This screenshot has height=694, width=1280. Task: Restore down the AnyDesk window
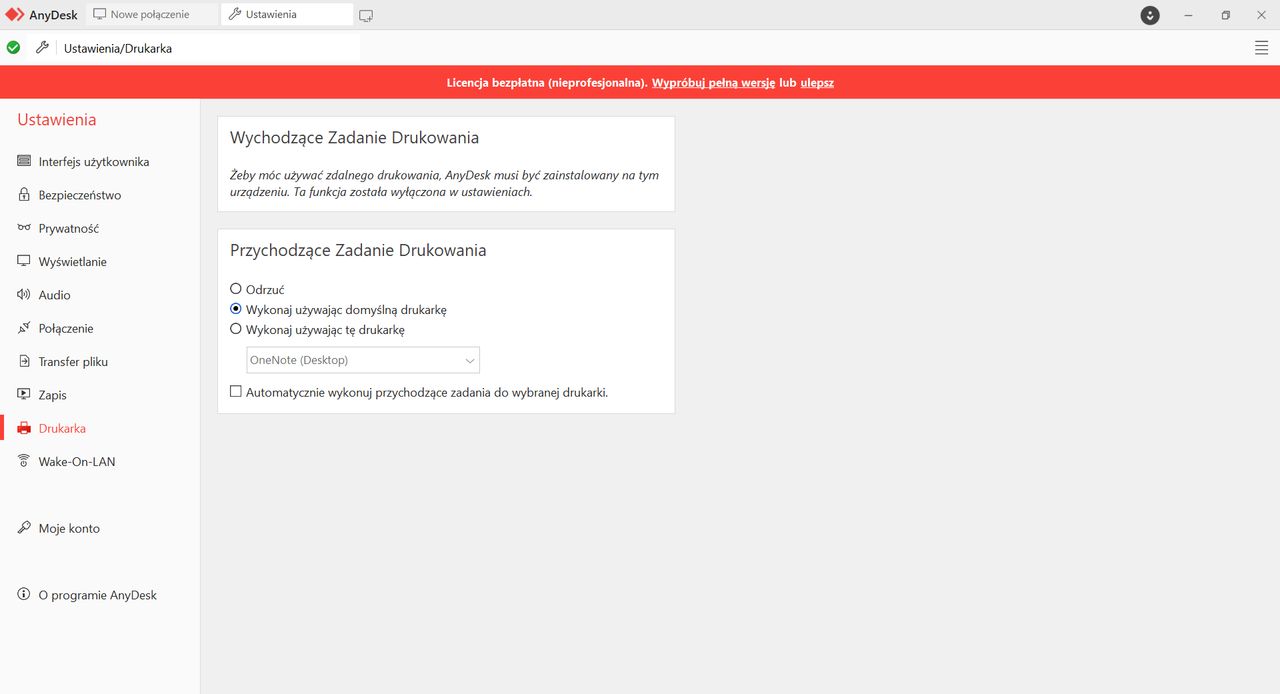1226,15
